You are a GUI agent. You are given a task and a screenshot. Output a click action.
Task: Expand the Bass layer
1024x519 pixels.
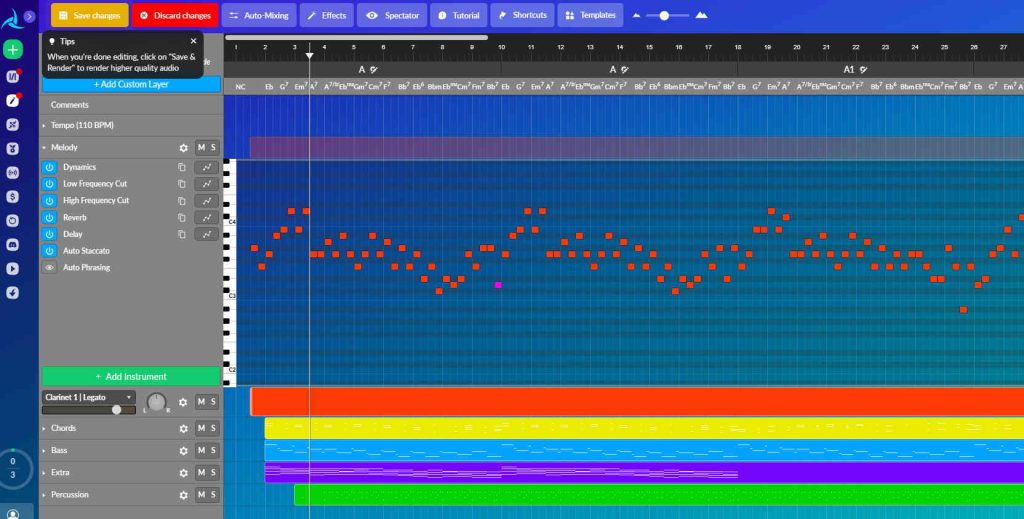tap(44, 450)
